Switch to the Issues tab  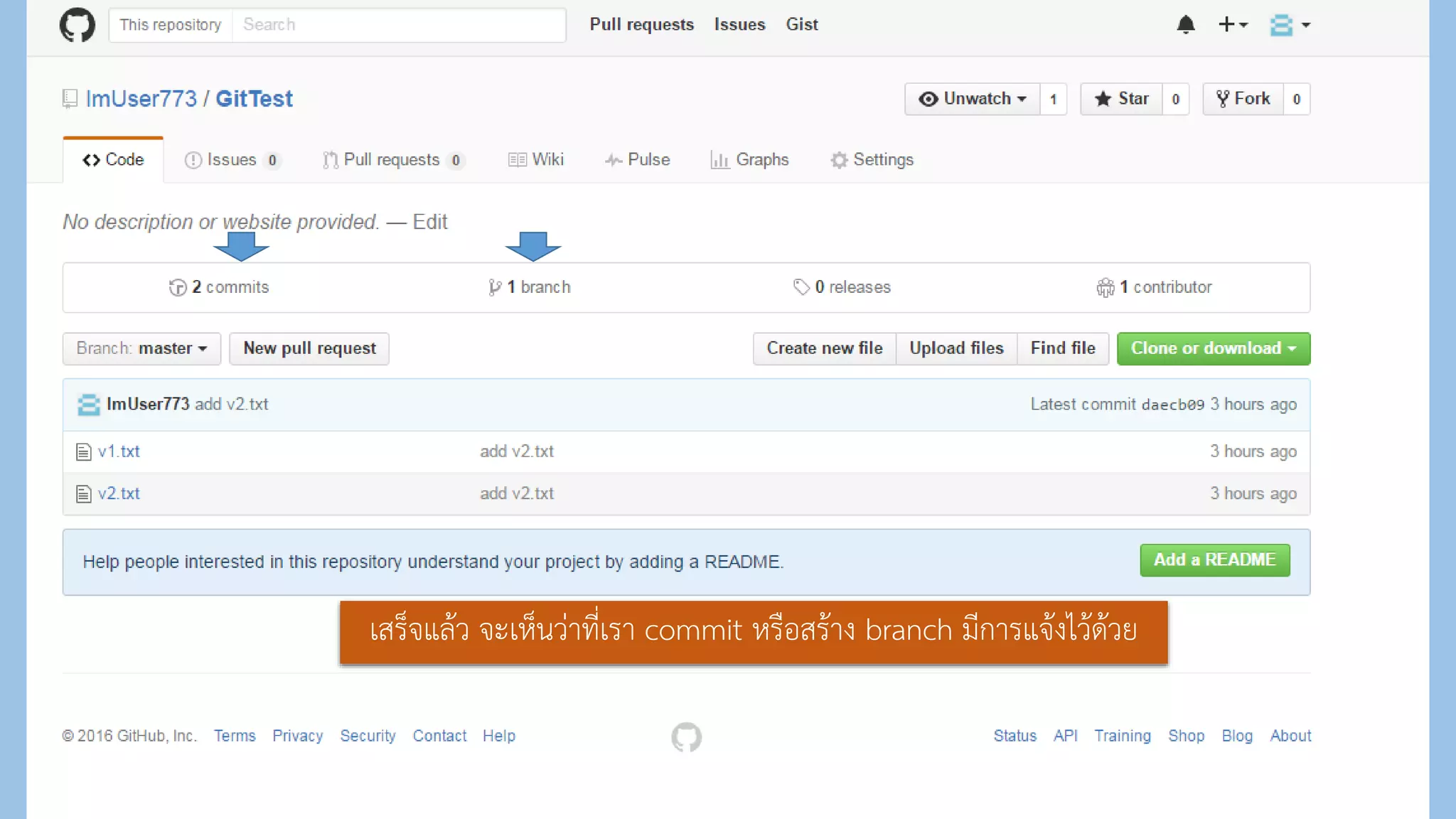[232, 160]
